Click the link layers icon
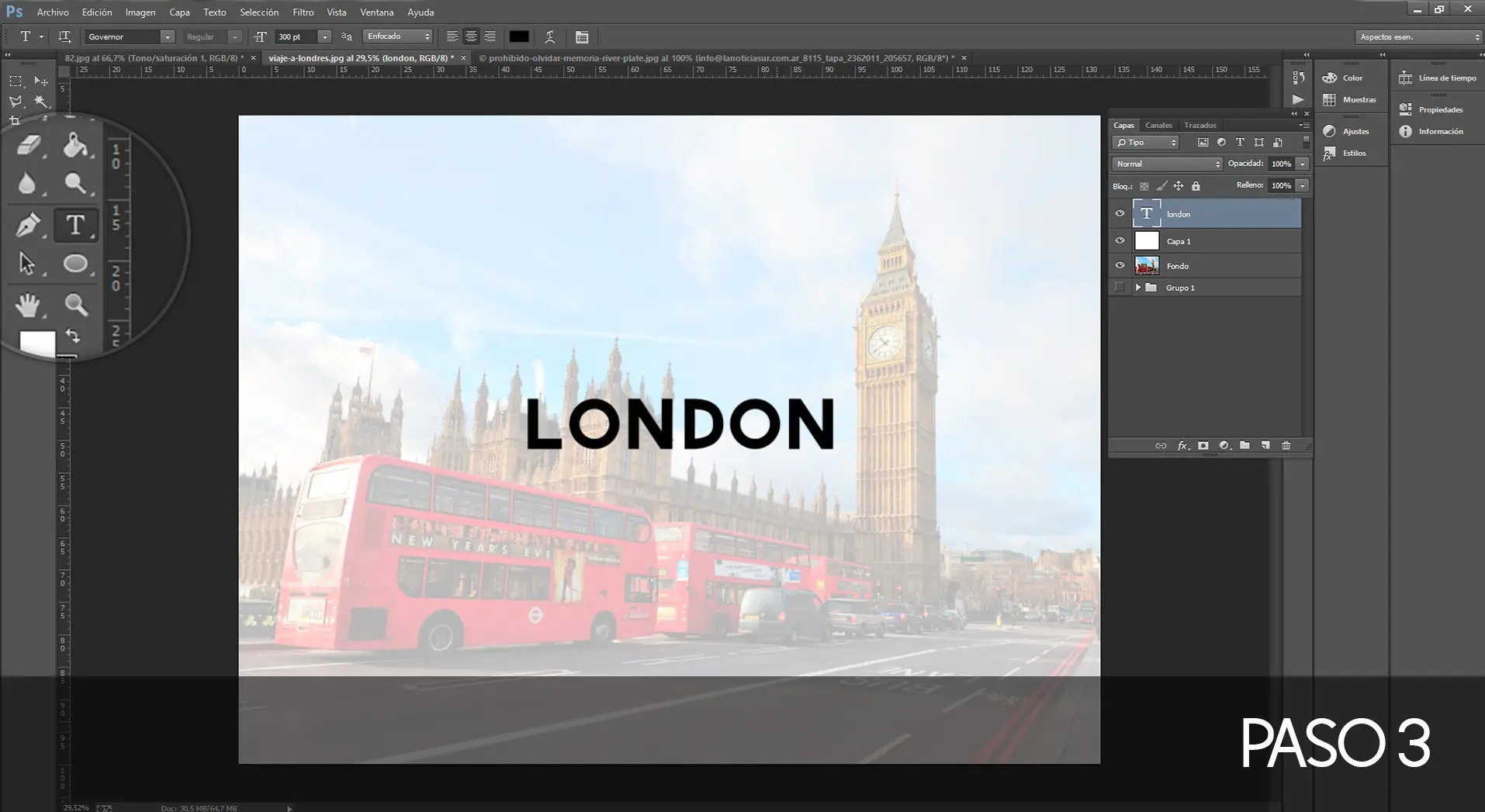The height and width of the screenshot is (812, 1485). pos(1161,445)
